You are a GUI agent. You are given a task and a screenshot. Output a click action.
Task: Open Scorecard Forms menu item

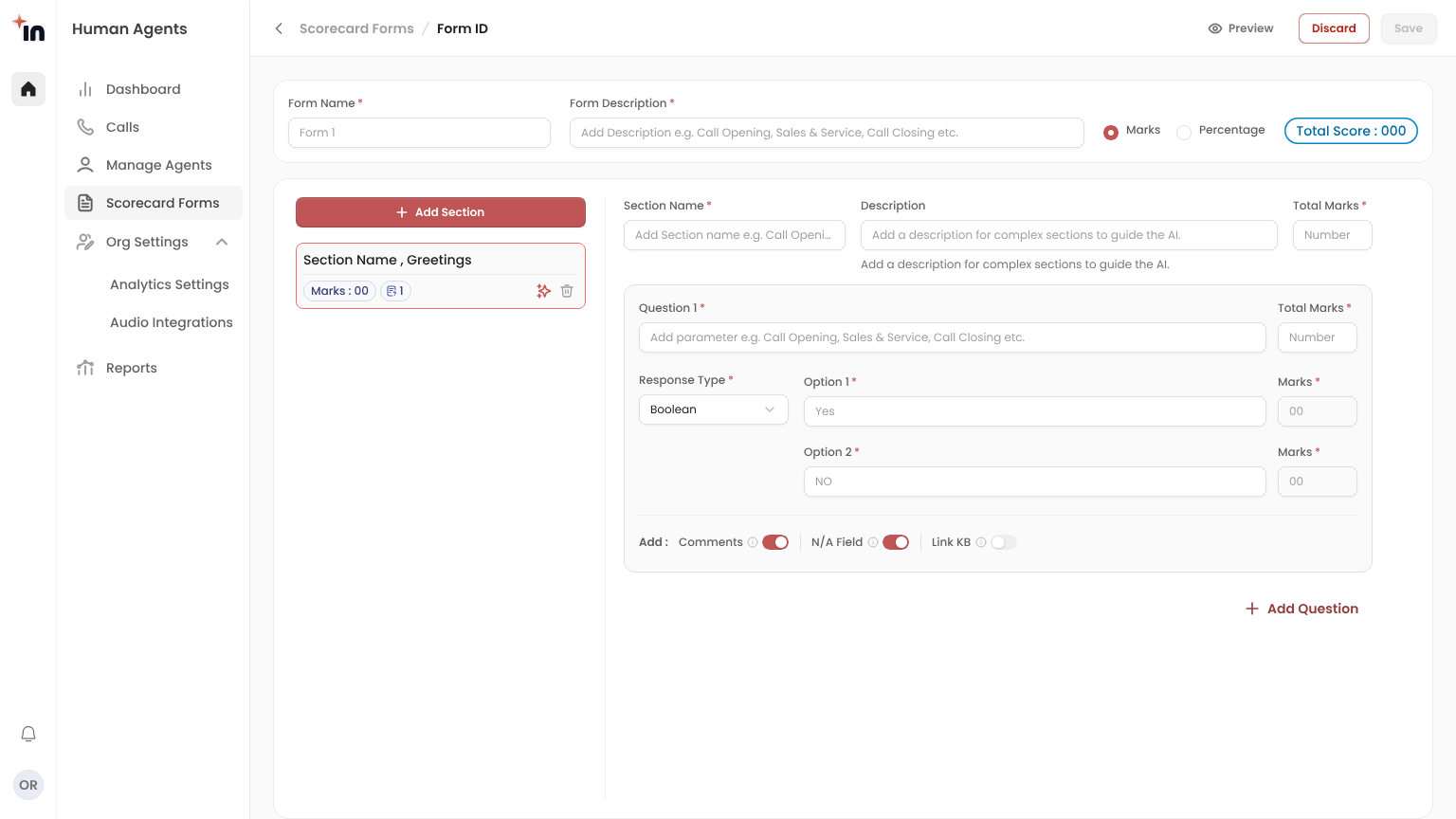tap(154, 203)
